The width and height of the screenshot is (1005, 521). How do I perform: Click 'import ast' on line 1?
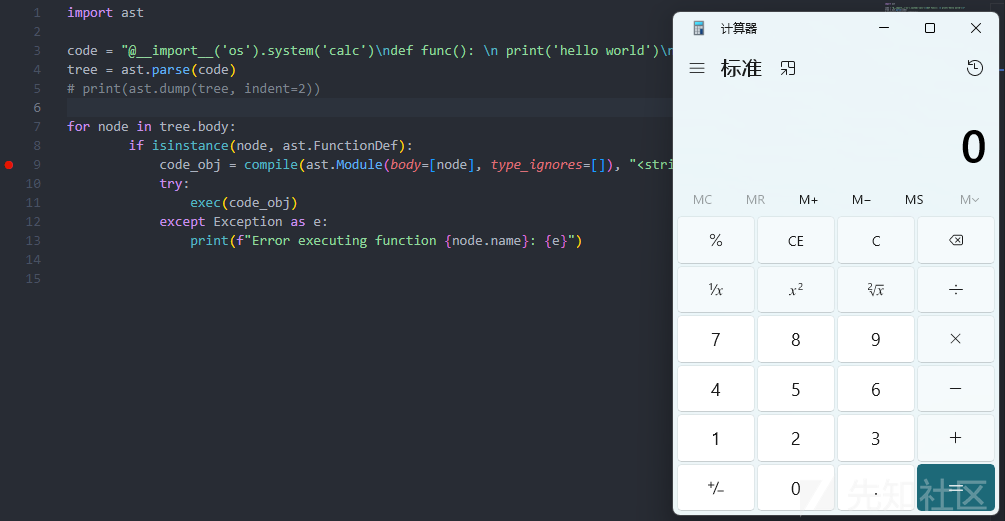105,13
